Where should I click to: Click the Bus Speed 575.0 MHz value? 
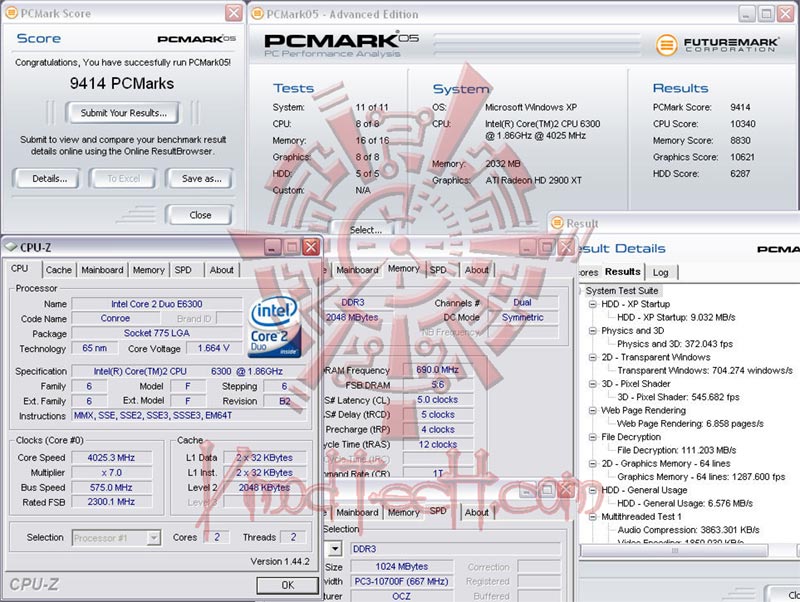pos(111,487)
